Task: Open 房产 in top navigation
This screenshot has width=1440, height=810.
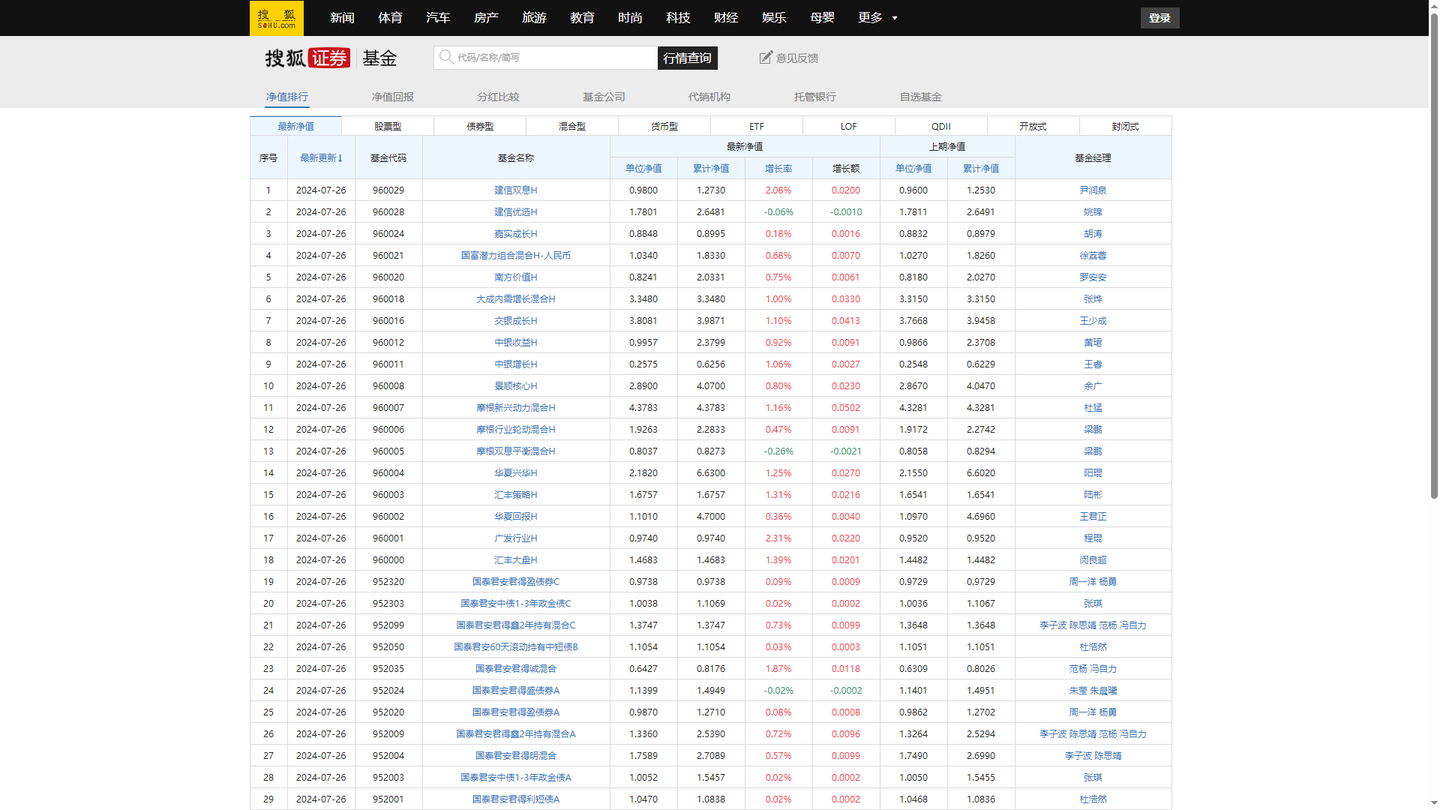Action: pyautogui.click(x=486, y=18)
